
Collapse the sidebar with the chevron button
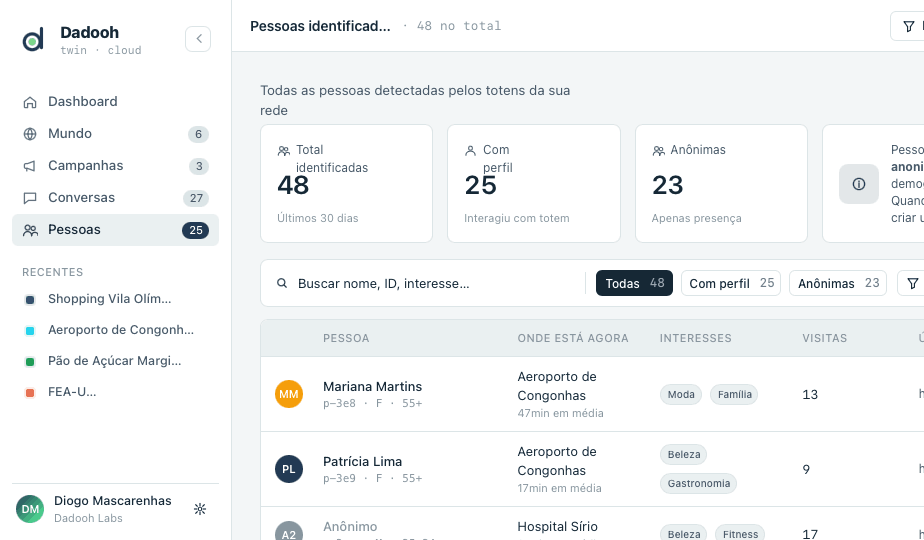pos(198,39)
